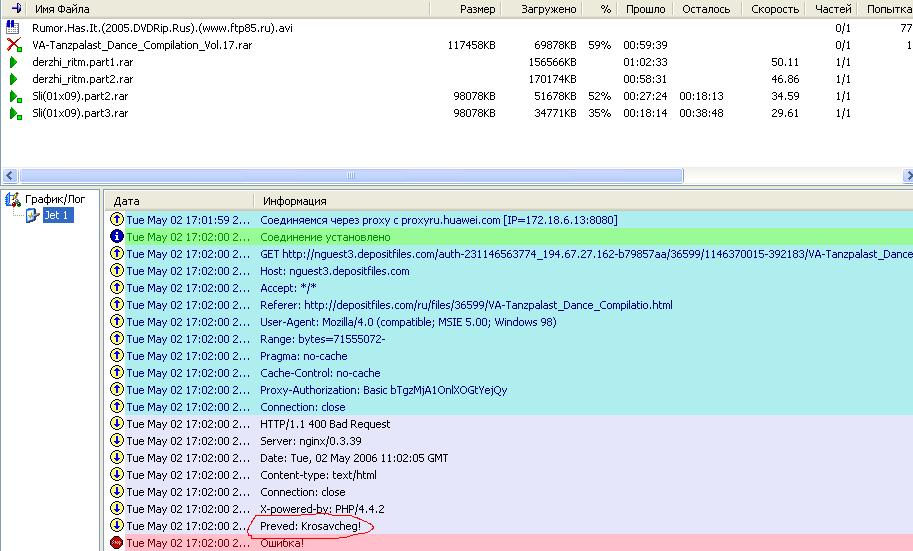Sort files by the Имя Файла column
Image resolution: width=913 pixels, height=551 pixels.
(62, 9)
